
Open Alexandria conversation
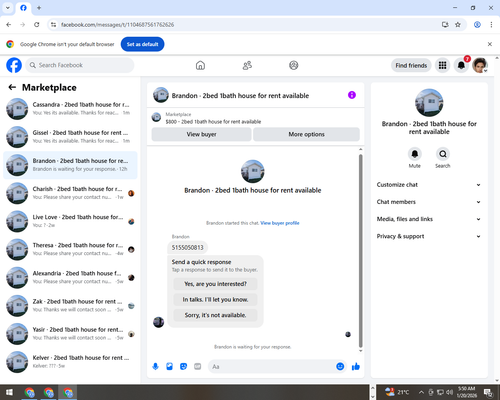tap(70, 277)
